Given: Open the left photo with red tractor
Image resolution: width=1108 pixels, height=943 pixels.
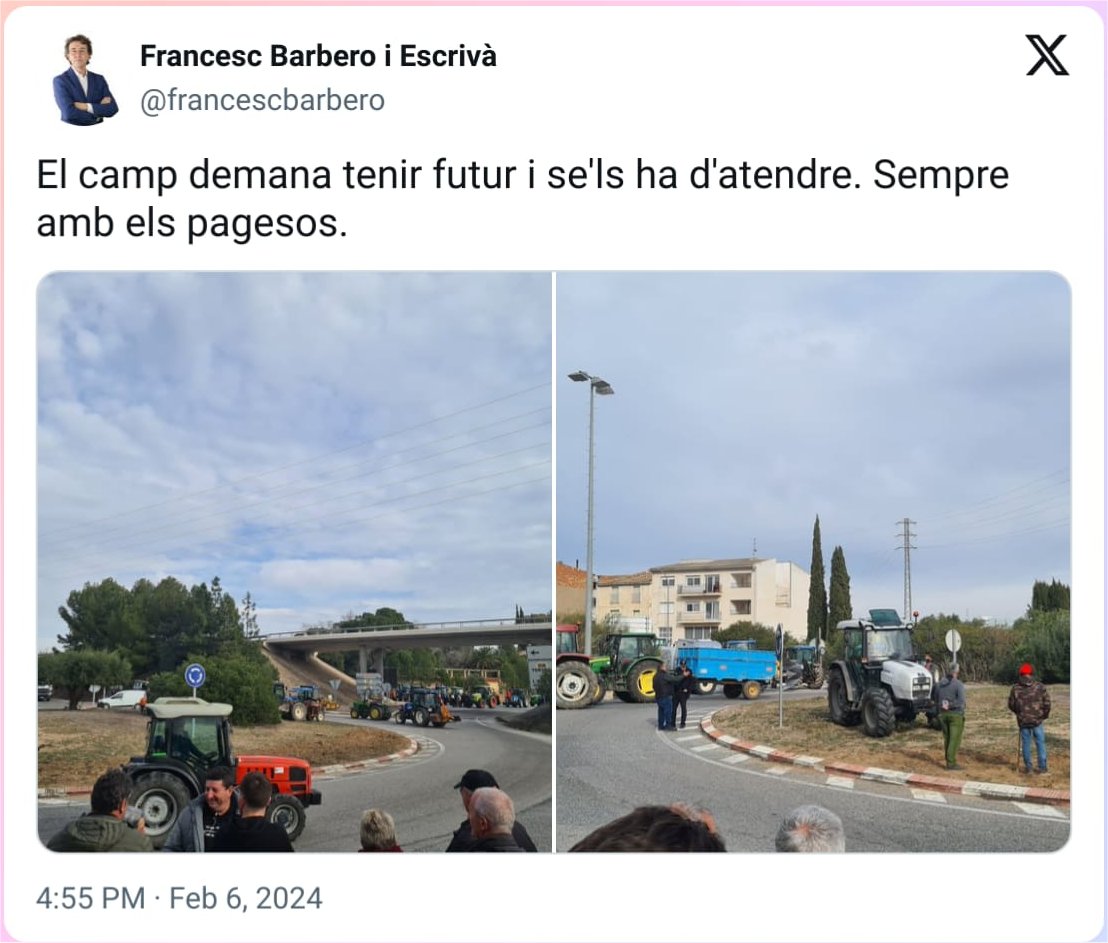Looking at the screenshot, I should point(294,562).
